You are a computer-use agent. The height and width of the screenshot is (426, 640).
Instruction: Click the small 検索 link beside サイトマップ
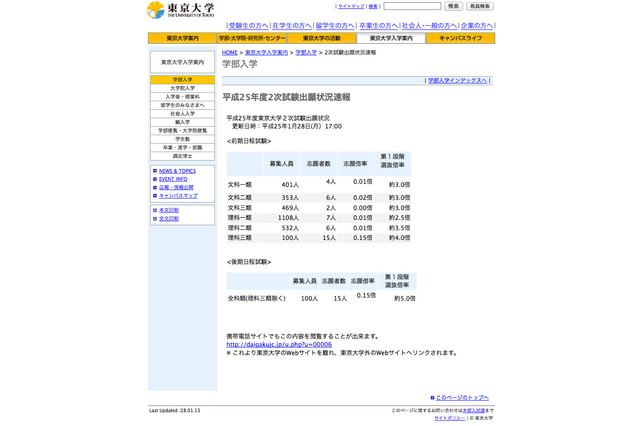pyautogui.click(x=373, y=7)
